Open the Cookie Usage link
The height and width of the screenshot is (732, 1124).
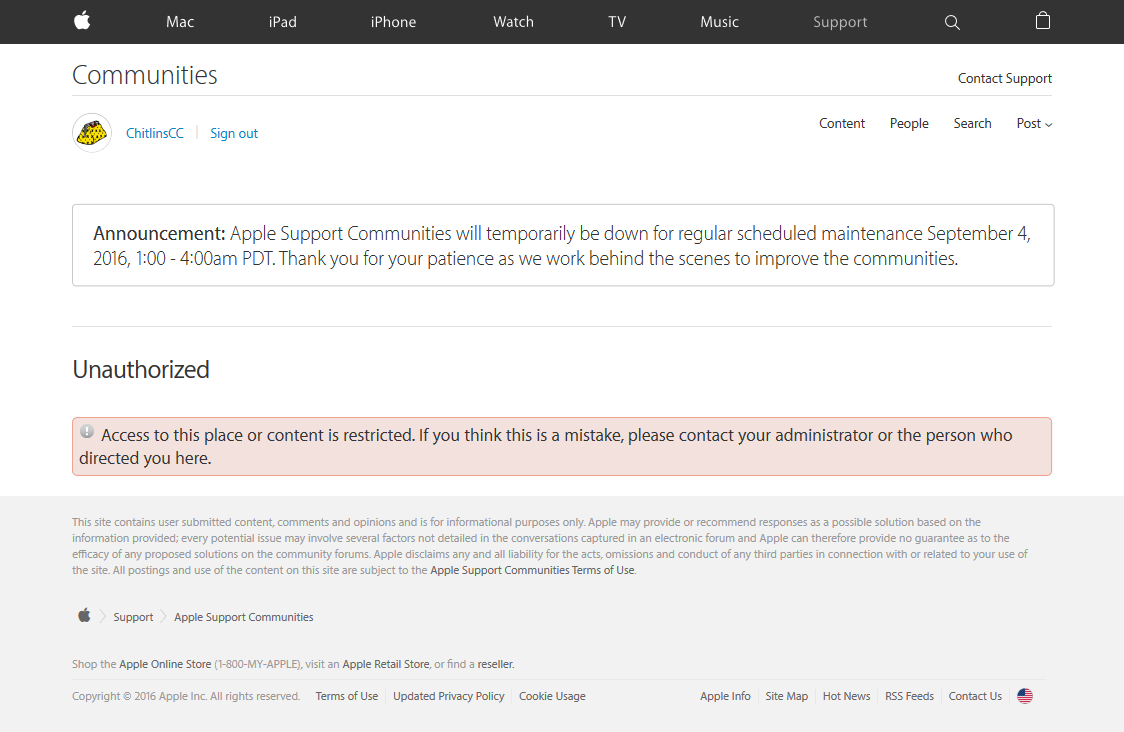552,696
